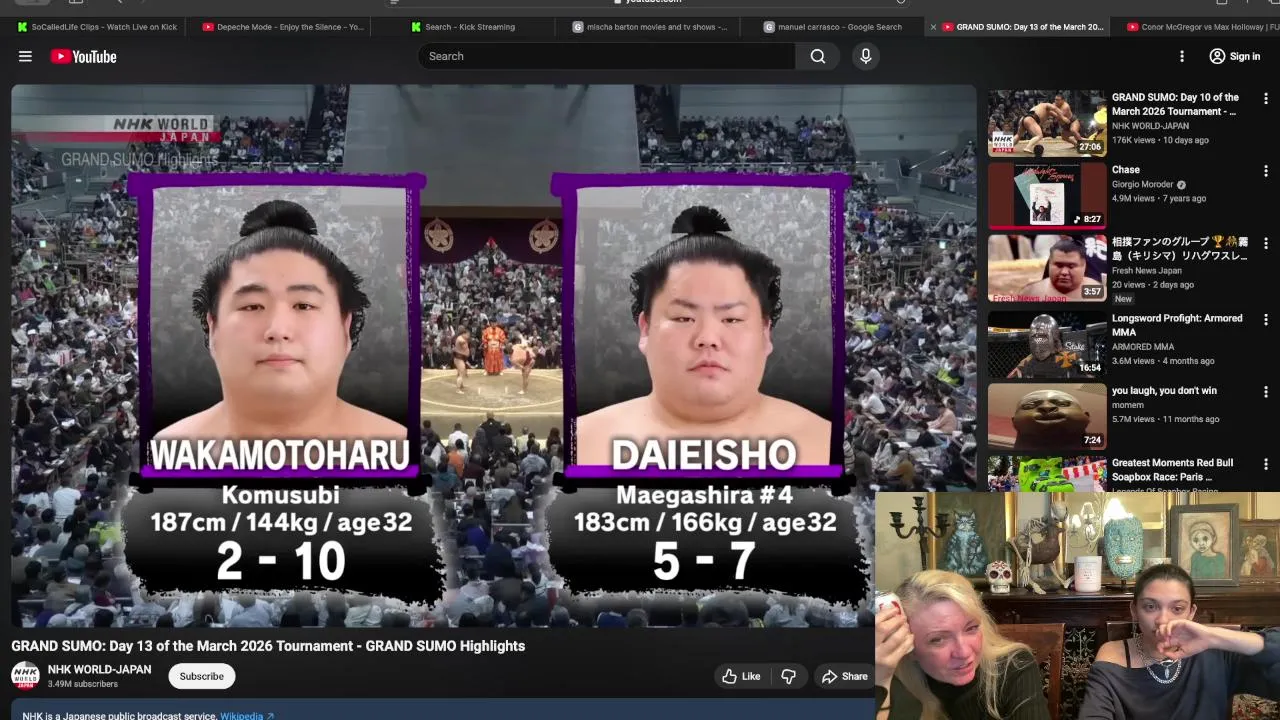Image resolution: width=1280 pixels, height=720 pixels.
Task: Open 'you laugh, you don't win' thumbnail
Action: (x=1047, y=416)
